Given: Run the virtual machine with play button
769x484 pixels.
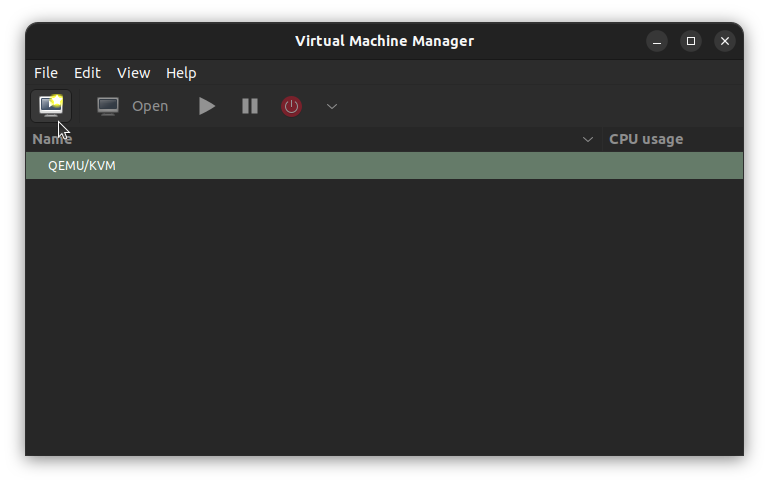Looking at the screenshot, I should pos(207,106).
